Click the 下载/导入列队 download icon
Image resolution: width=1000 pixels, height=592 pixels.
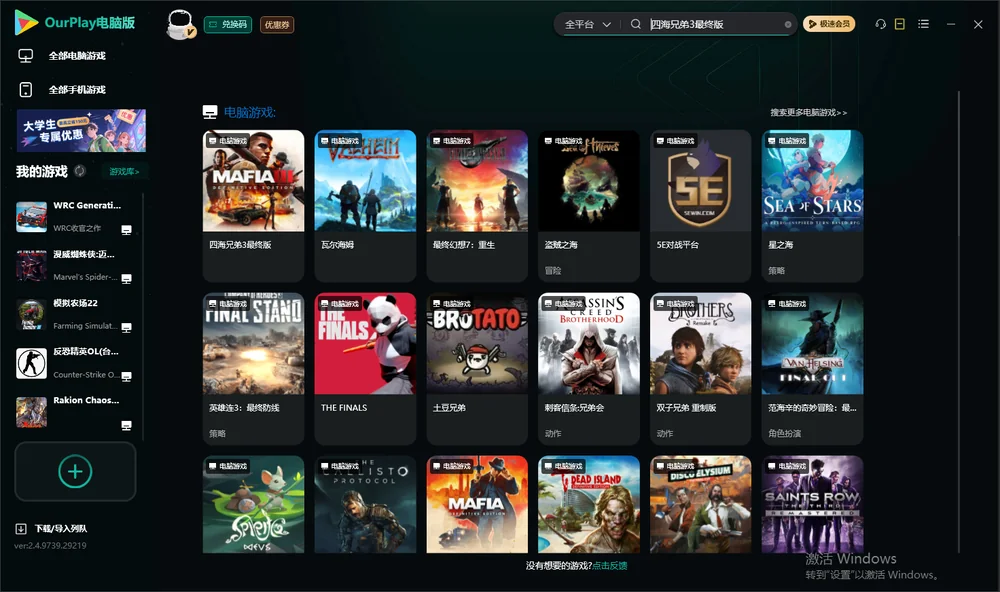(21, 528)
